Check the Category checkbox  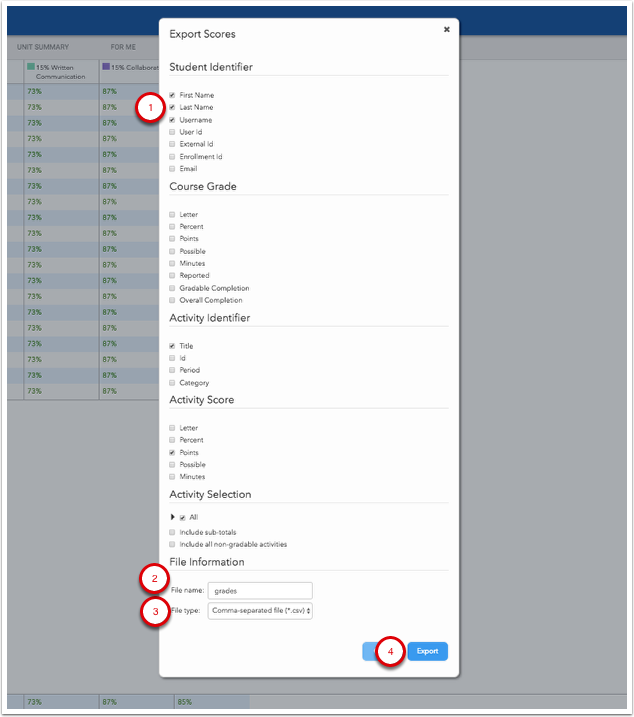pyautogui.click(x=172, y=383)
